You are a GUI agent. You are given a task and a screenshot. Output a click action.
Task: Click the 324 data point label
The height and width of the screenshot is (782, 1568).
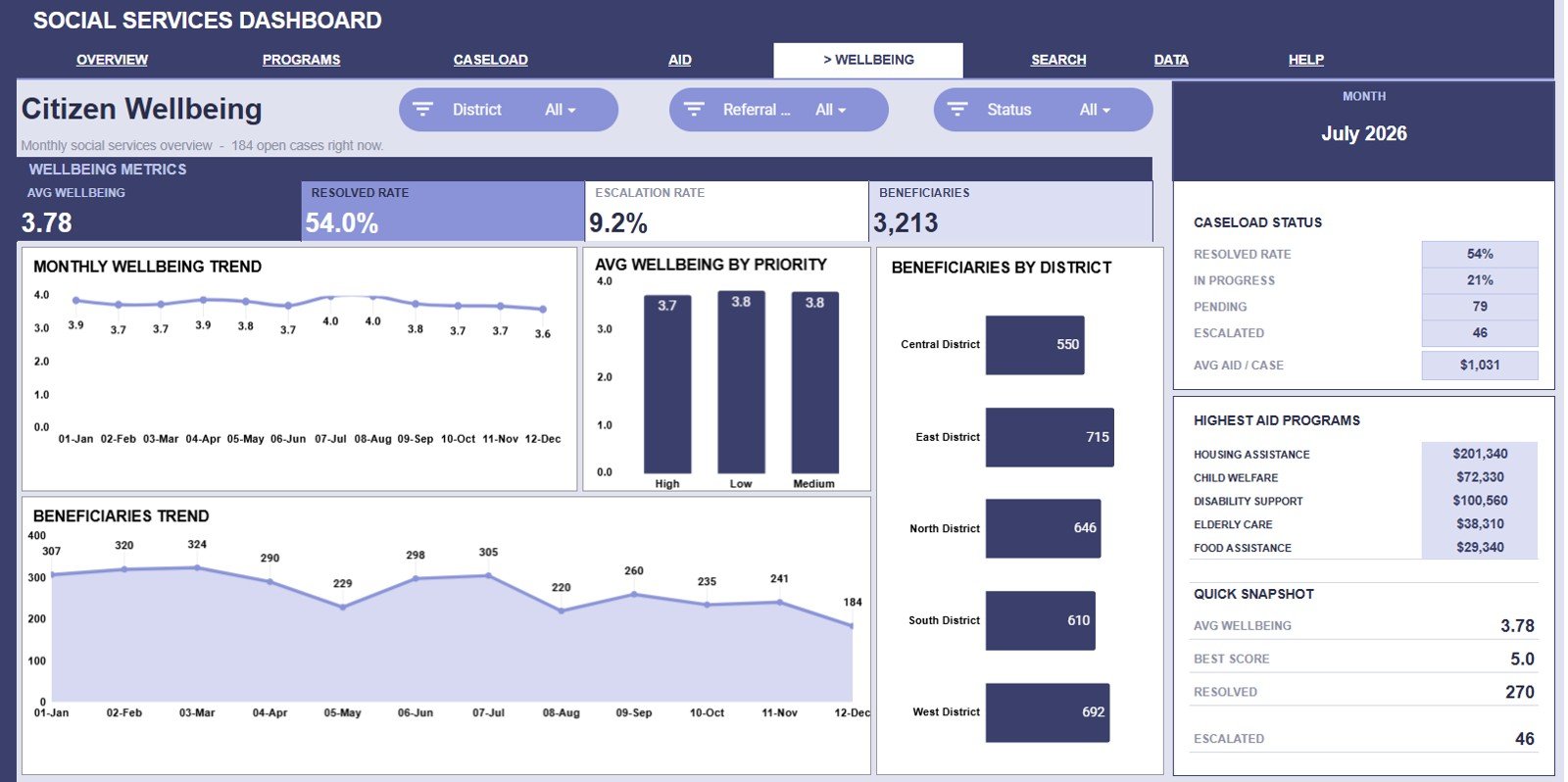point(197,545)
